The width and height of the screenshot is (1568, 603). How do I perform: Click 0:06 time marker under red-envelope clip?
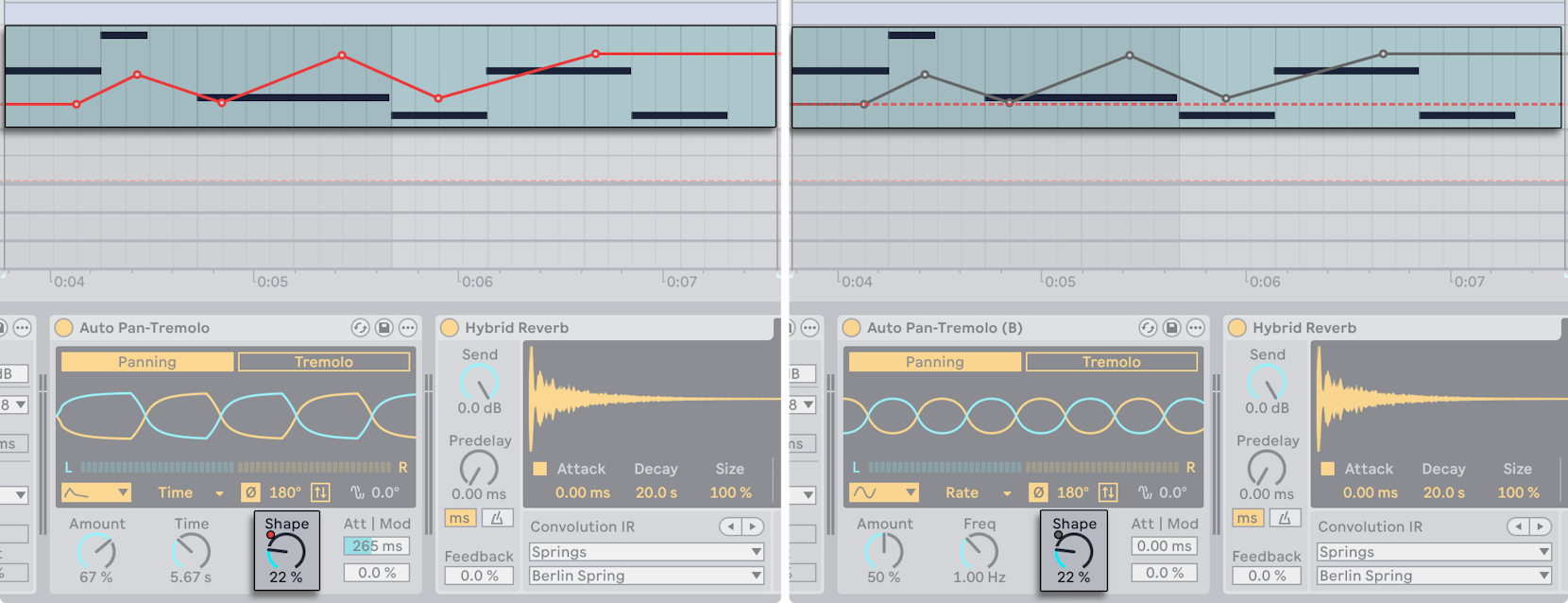point(478,282)
